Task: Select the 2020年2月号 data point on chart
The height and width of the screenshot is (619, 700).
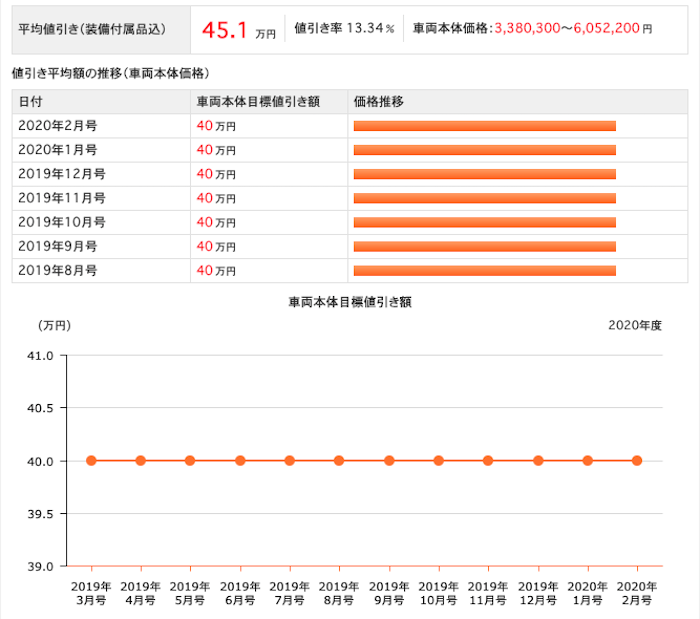Action: click(x=637, y=461)
